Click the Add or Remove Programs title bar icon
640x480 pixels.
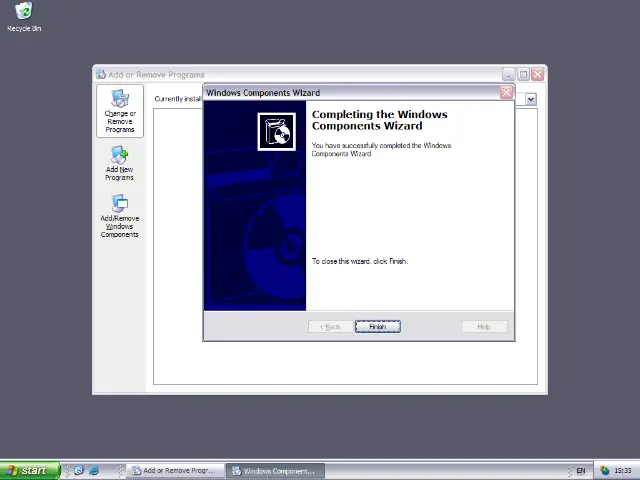(x=101, y=74)
